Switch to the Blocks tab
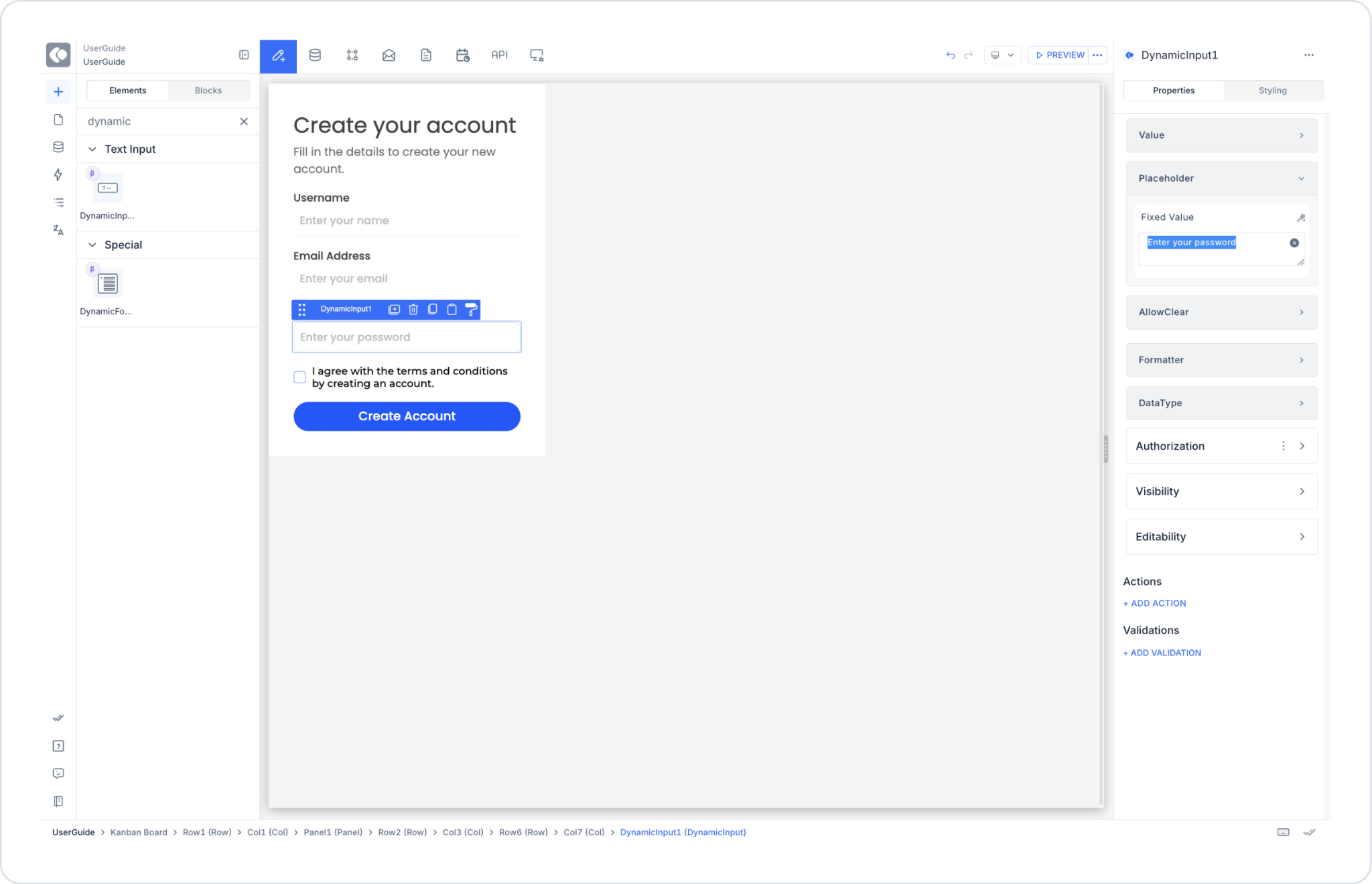Image resolution: width=1372 pixels, height=884 pixels. tap(208, 90)
